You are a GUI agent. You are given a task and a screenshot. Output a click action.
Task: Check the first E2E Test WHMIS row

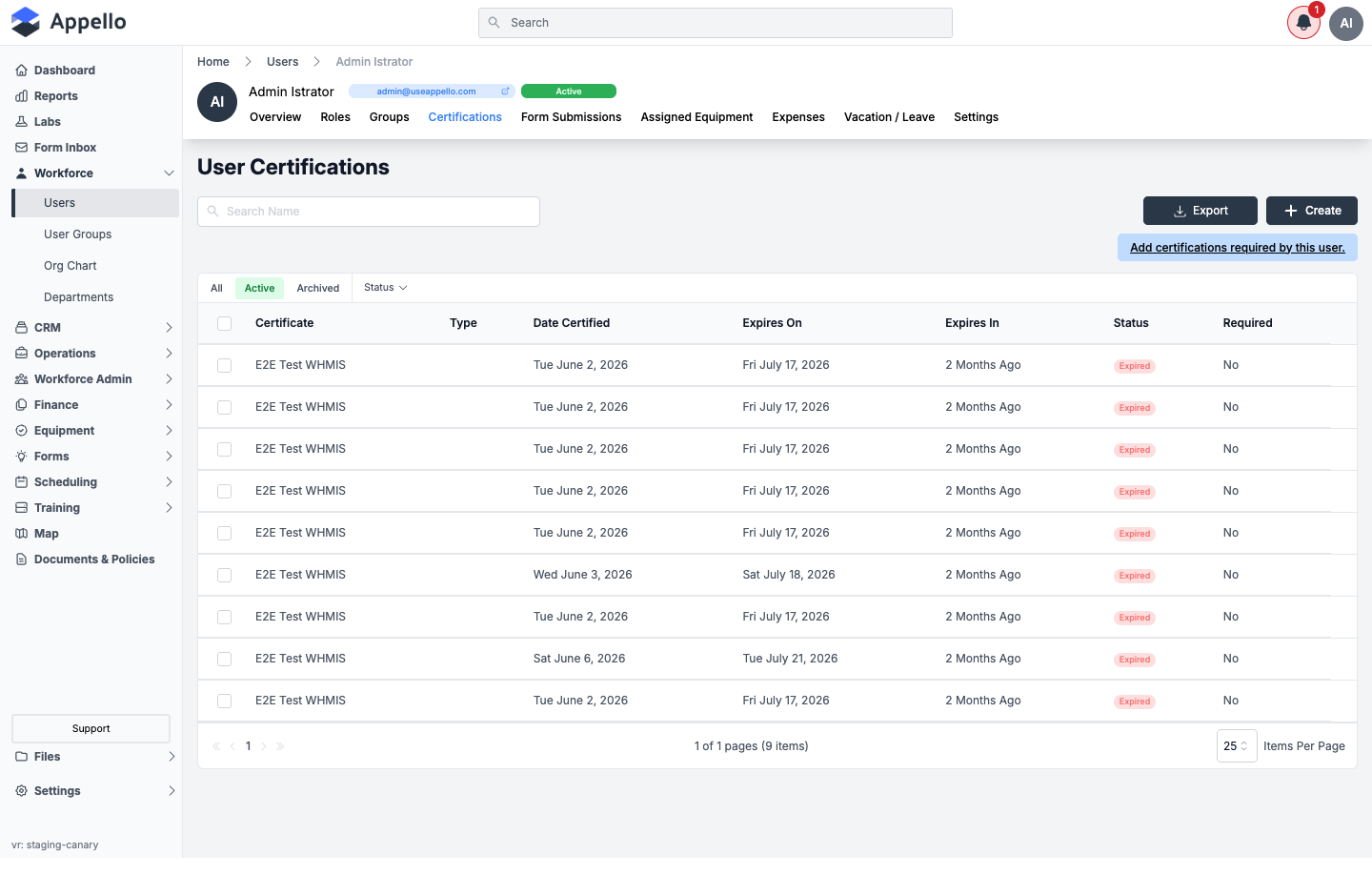coord(225,366)
